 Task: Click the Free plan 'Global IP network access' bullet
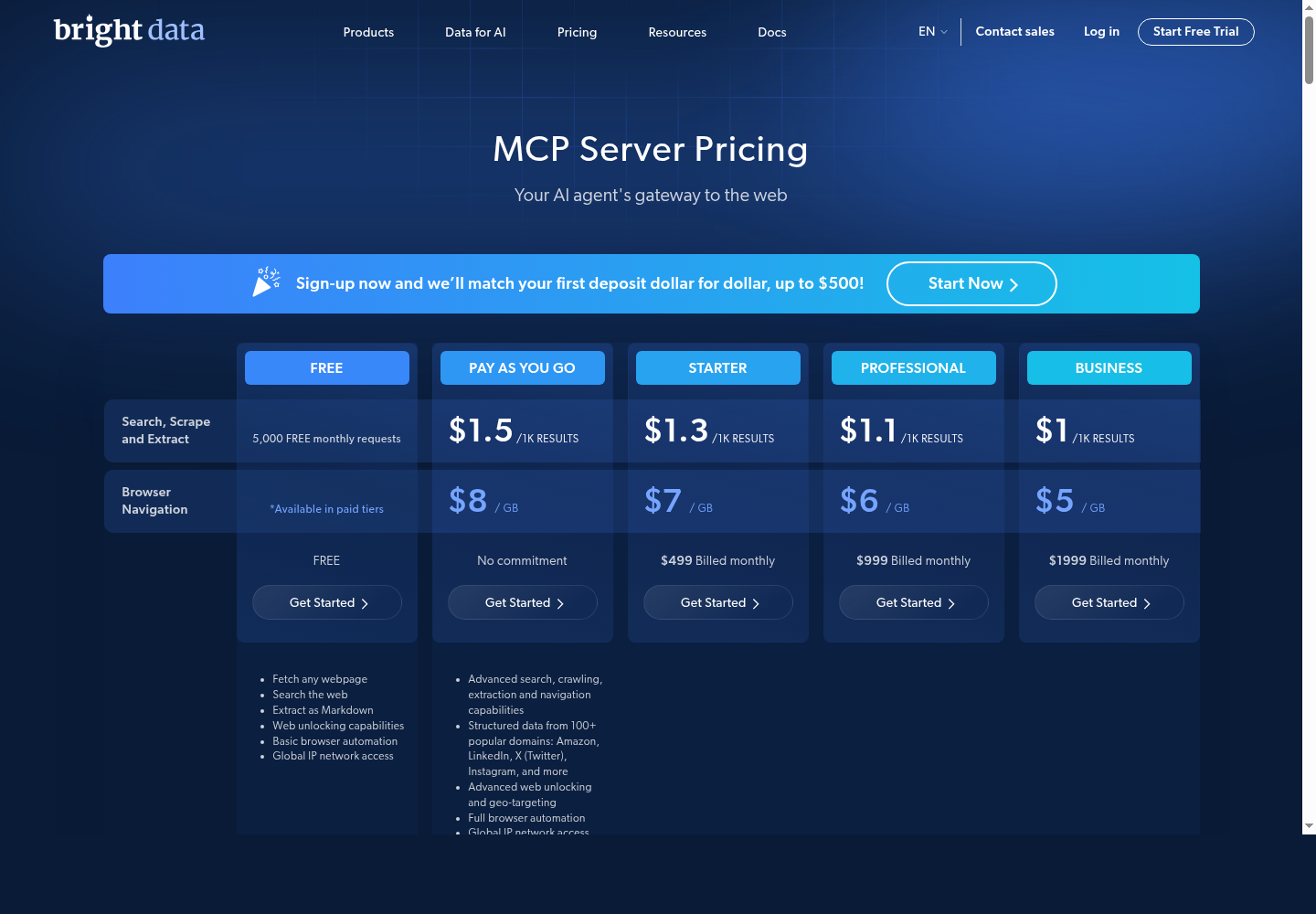(x=333, y=756)
